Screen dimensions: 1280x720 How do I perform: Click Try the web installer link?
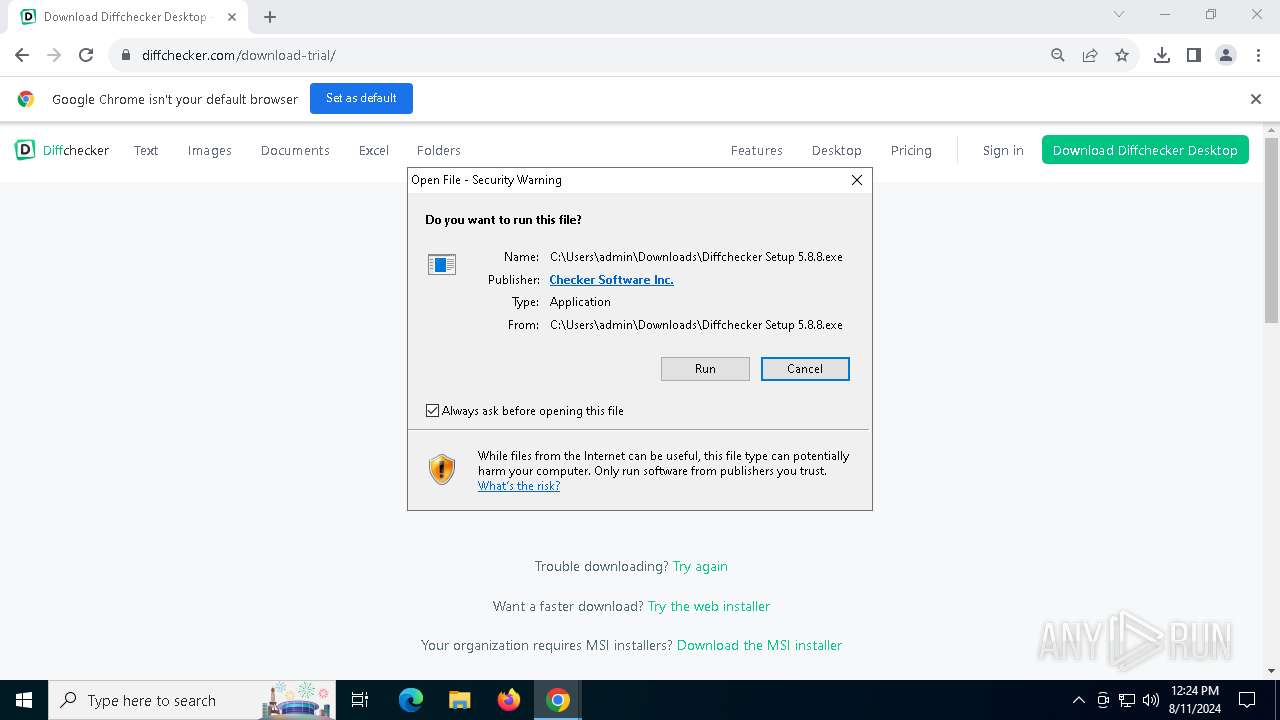[x=709, y=606]
